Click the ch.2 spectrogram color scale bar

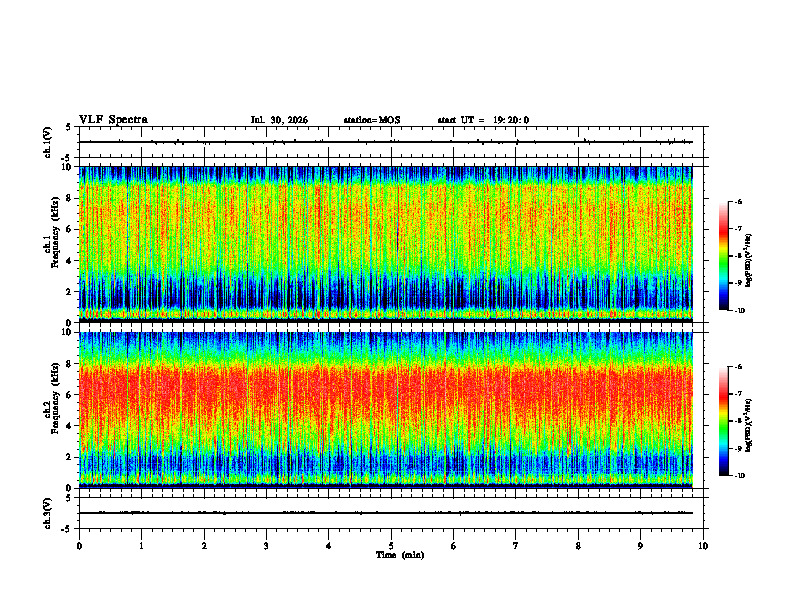click(723, 421)
